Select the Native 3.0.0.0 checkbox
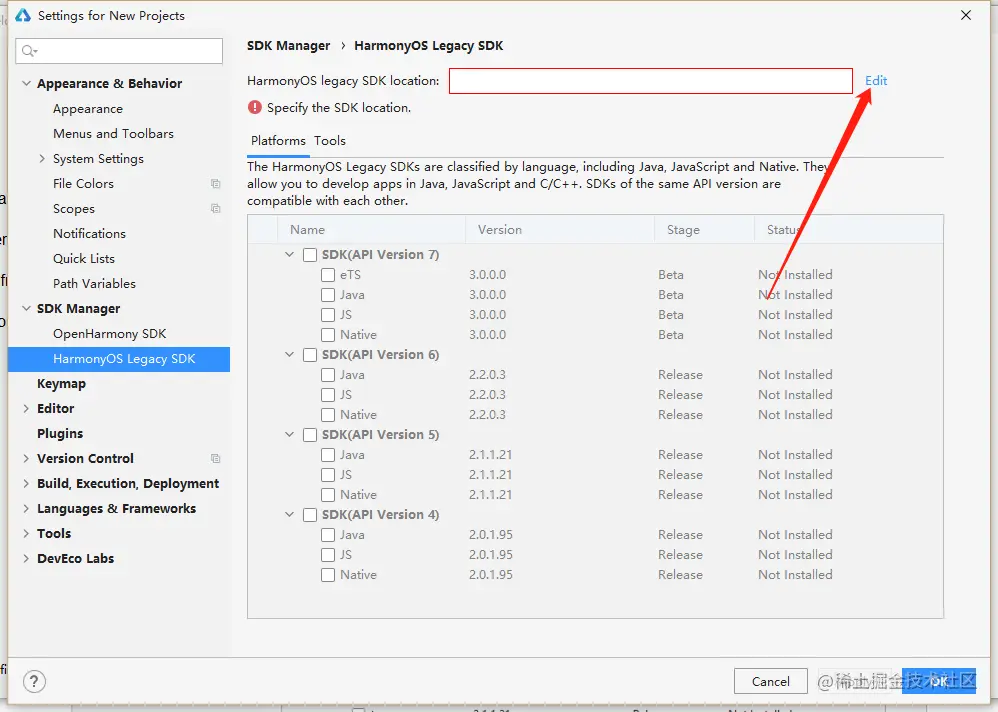 [328, 335]
